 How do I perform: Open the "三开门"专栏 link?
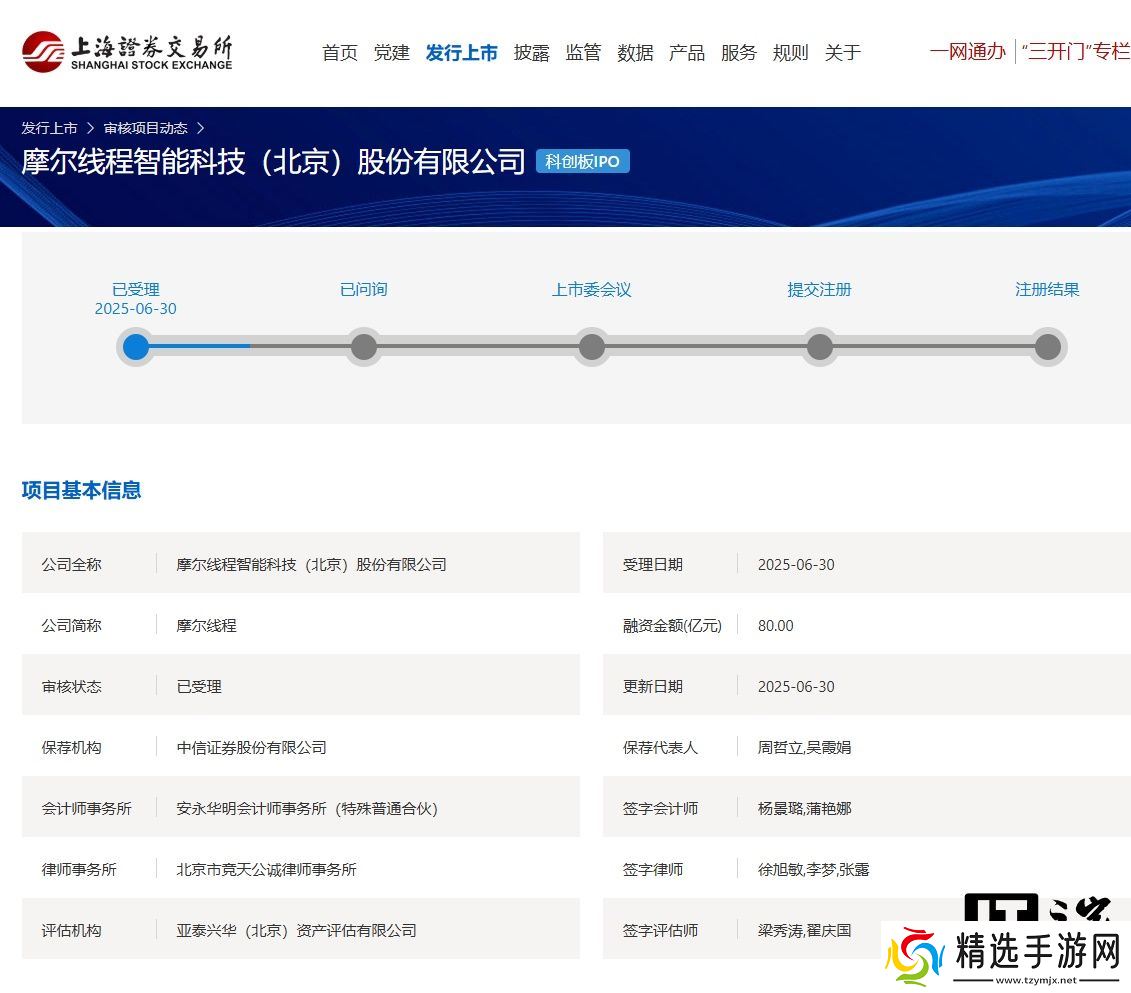1075,51
